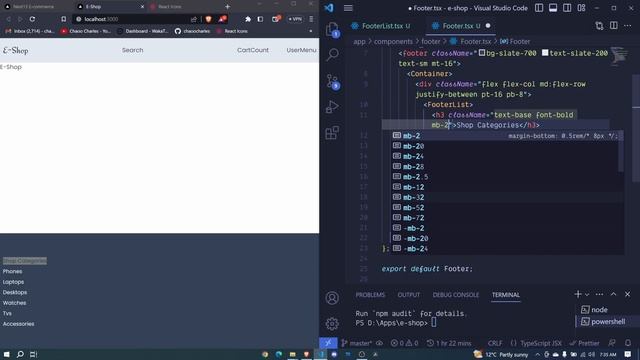Open the TERMINAL panel tab

click(506, 295)
